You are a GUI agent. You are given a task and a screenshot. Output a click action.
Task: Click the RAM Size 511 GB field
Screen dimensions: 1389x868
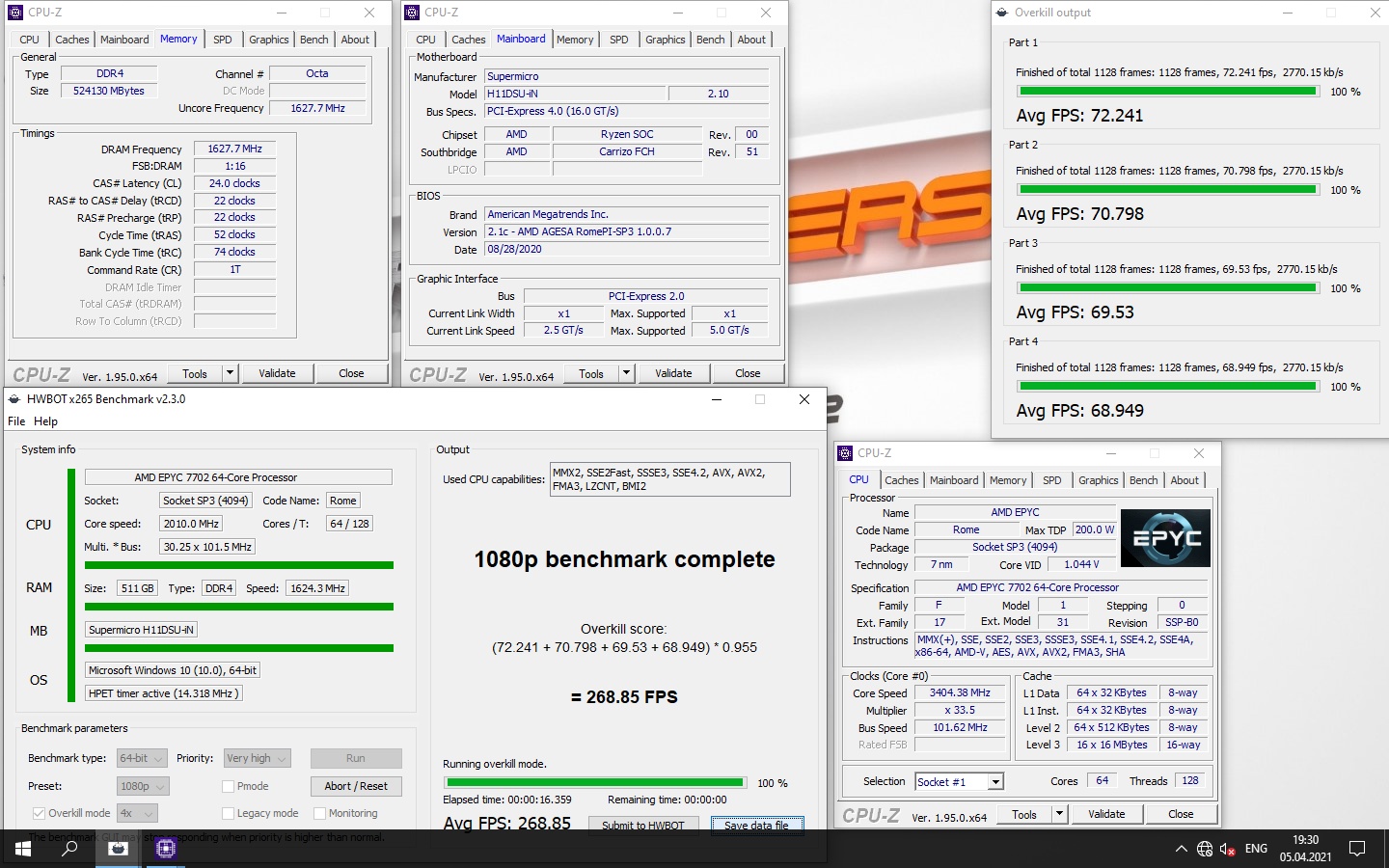coord(137,588)
